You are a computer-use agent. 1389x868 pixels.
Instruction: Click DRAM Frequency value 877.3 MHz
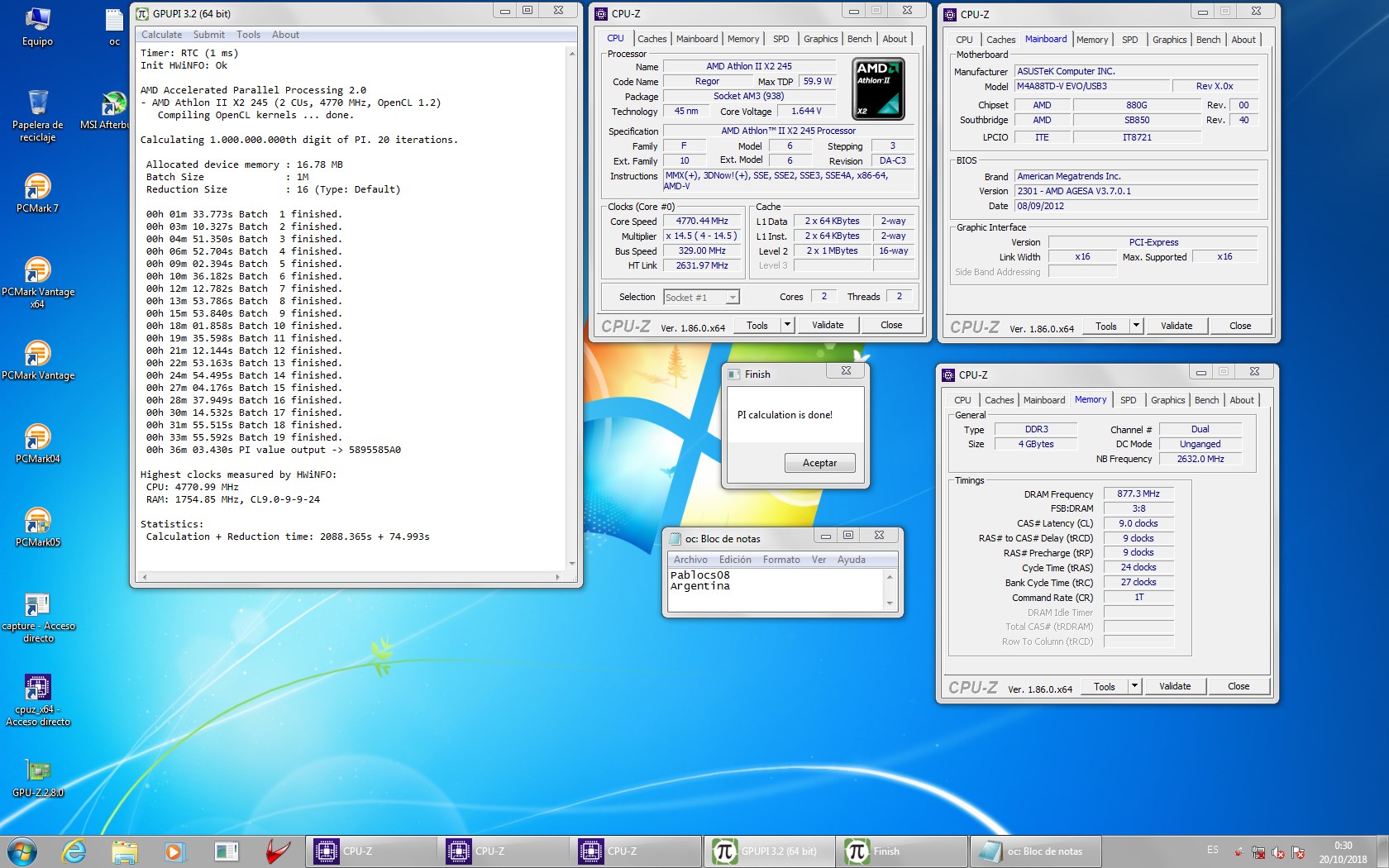[1138, 494]
